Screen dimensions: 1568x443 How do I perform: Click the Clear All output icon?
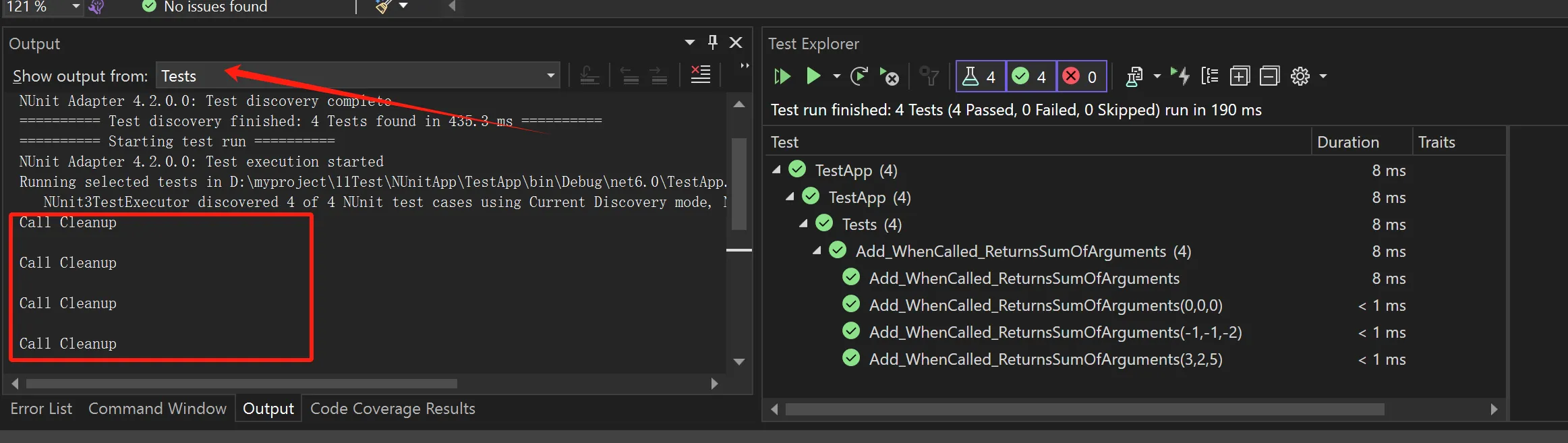point(701,75)
